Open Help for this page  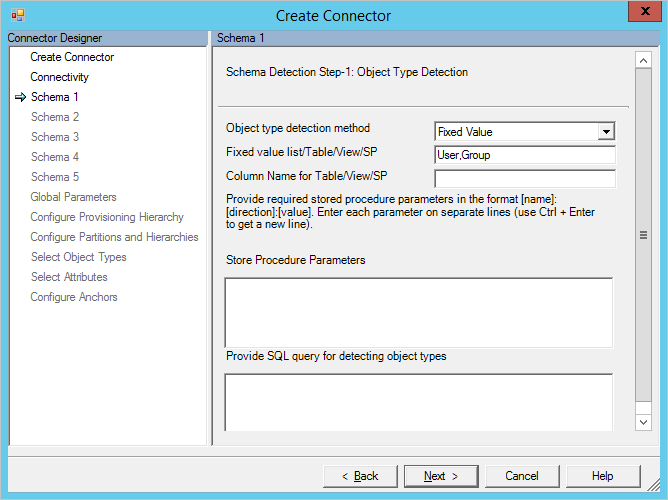603,476
